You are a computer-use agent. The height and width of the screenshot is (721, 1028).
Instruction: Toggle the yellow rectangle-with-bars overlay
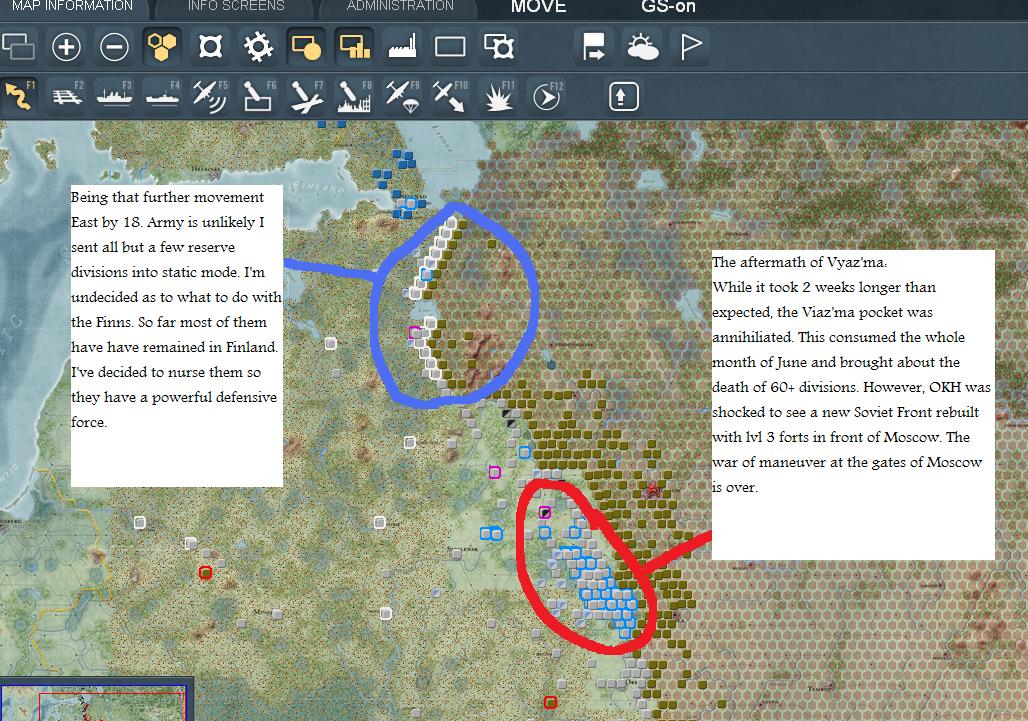tap(355, 47)
